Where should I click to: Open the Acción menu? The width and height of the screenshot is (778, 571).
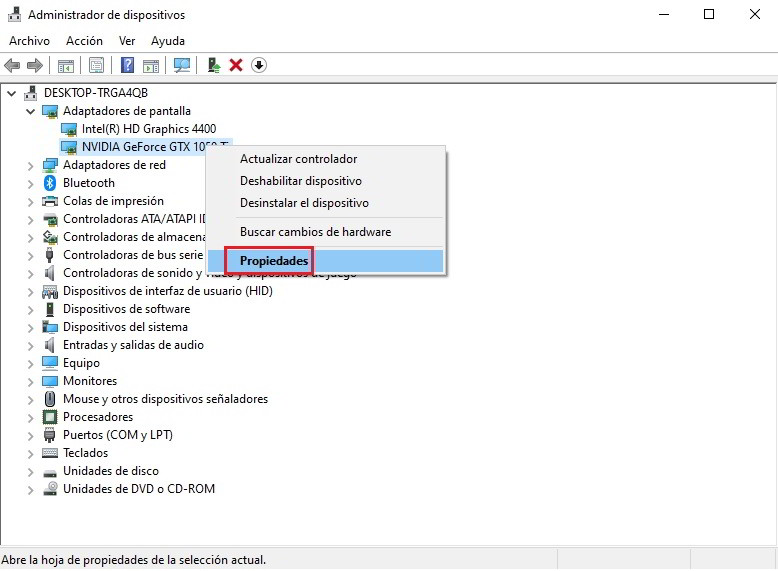(84, 41)
